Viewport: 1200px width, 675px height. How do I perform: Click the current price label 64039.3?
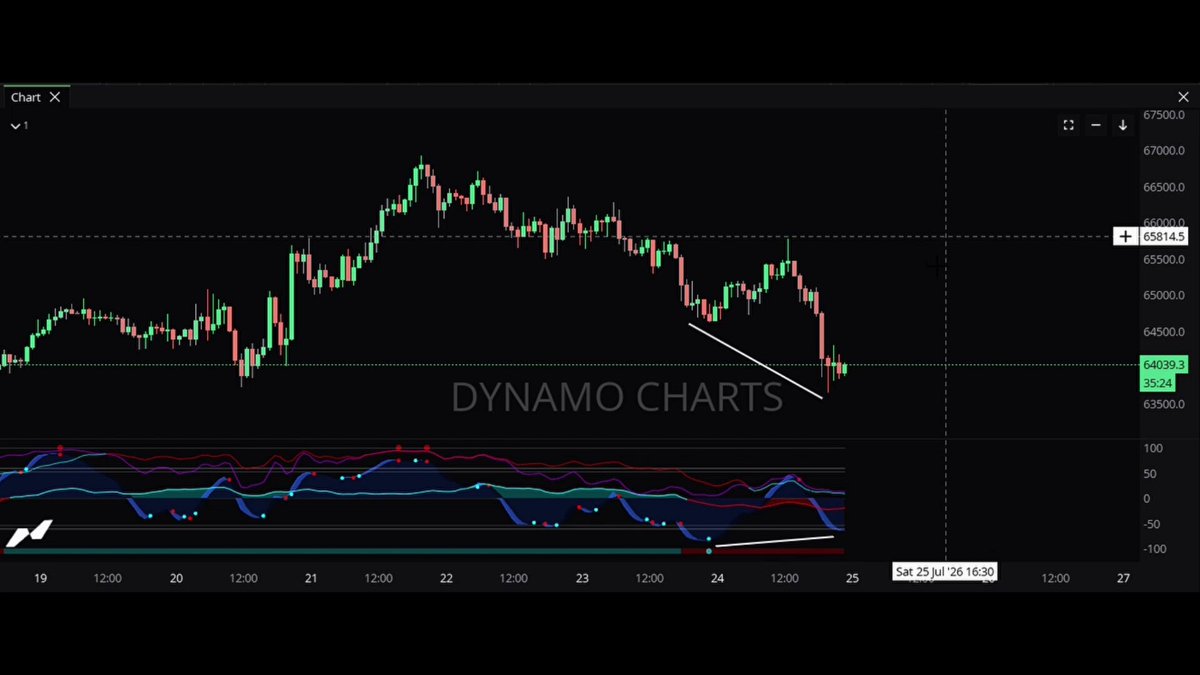(x=1164, y=366)
